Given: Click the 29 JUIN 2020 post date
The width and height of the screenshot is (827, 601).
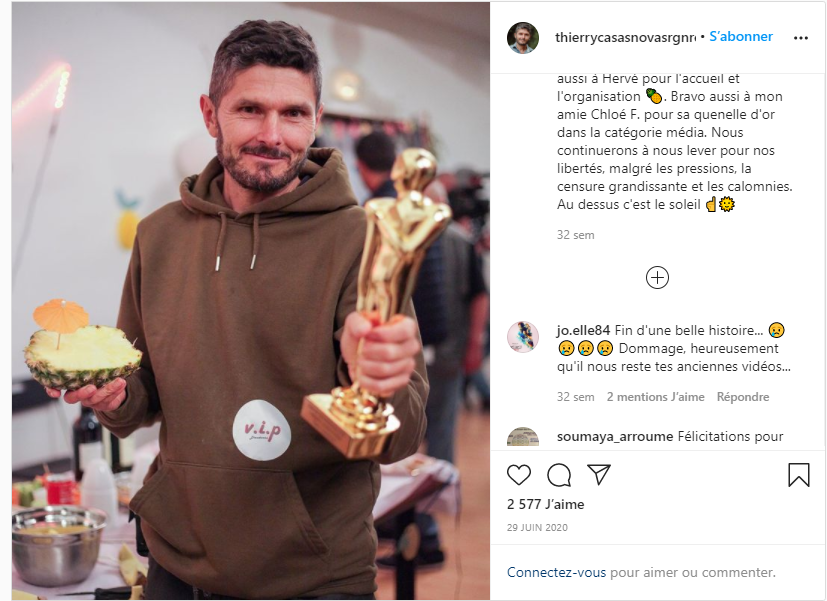Looking at the screenshot, I should pyautogui.click(x=537, y=528).
